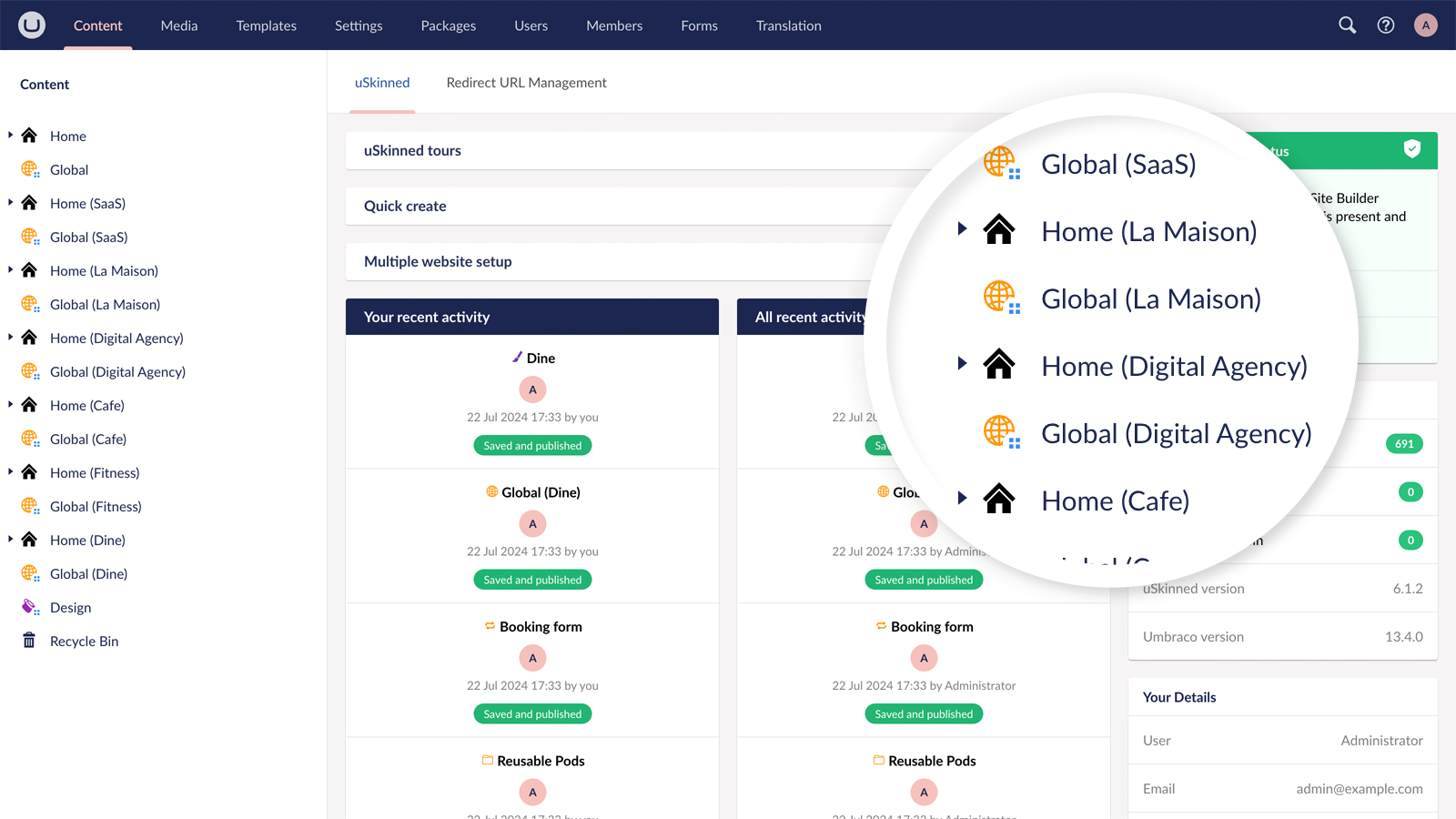Open the Recycle Bin trash icon
Screen dimensions: 1456x819
(x=29, y=641)
